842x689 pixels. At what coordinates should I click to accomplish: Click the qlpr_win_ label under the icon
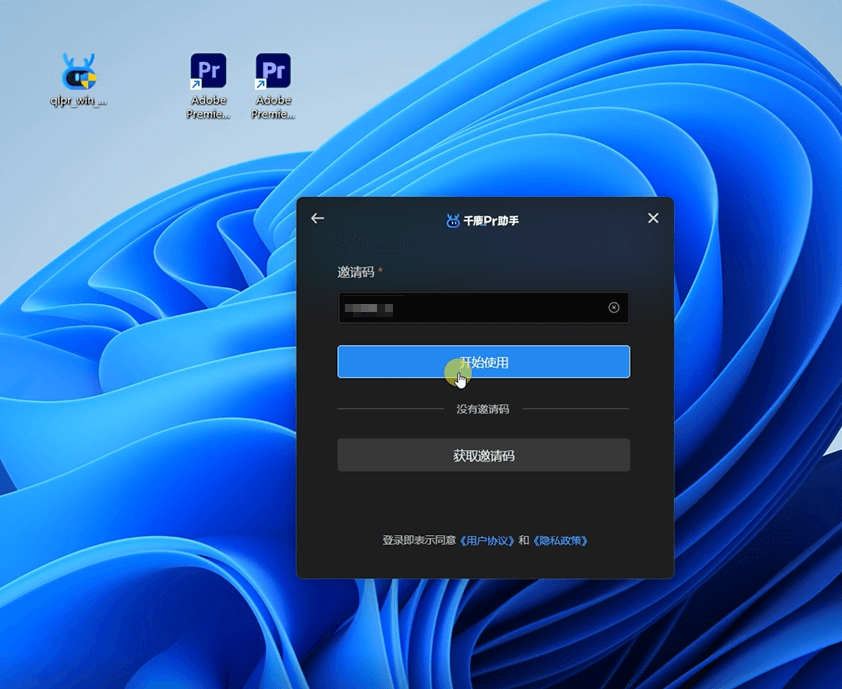click(x=78, y=101)
